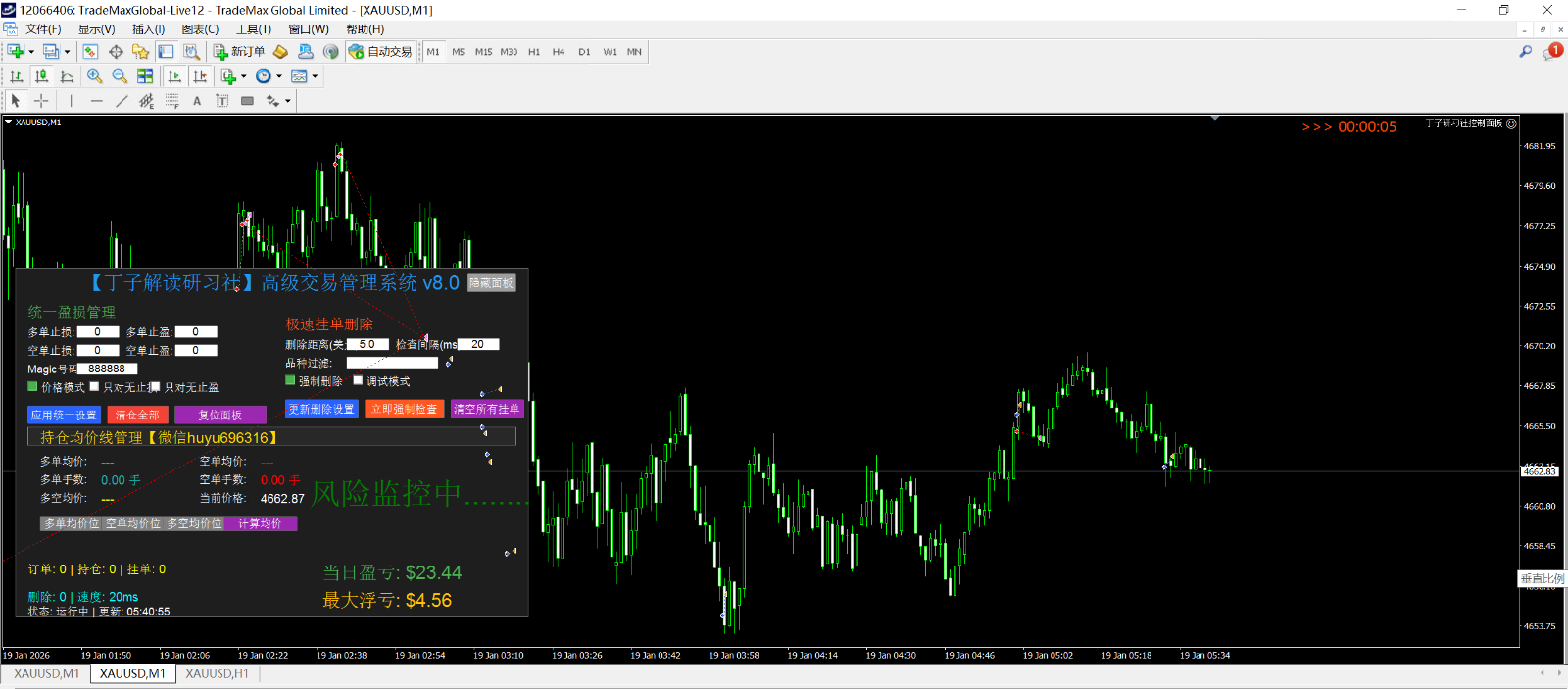Expand periods clock dropdown arrow
1568x689 pixels.
[279, 76]
